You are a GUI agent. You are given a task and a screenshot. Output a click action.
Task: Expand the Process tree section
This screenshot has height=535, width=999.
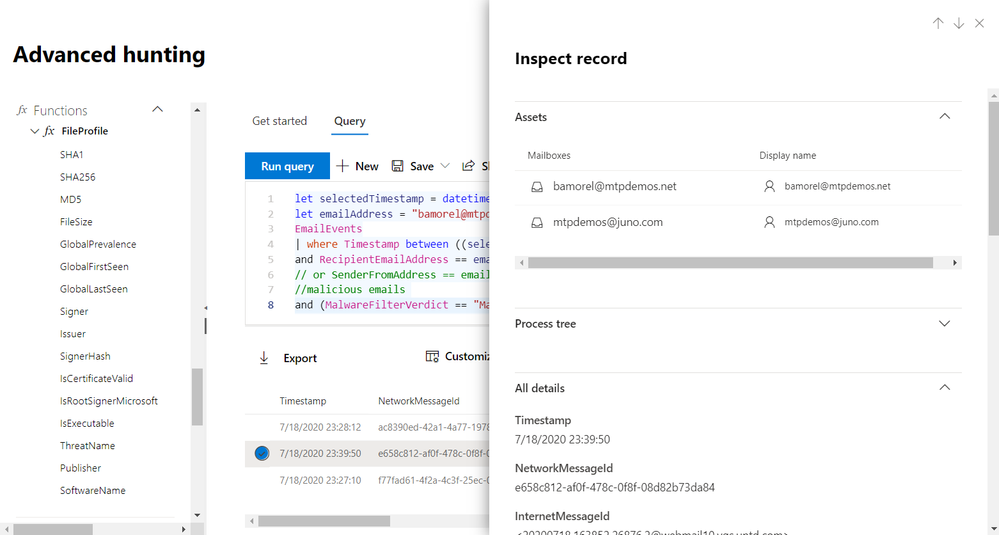coord(944,324)
